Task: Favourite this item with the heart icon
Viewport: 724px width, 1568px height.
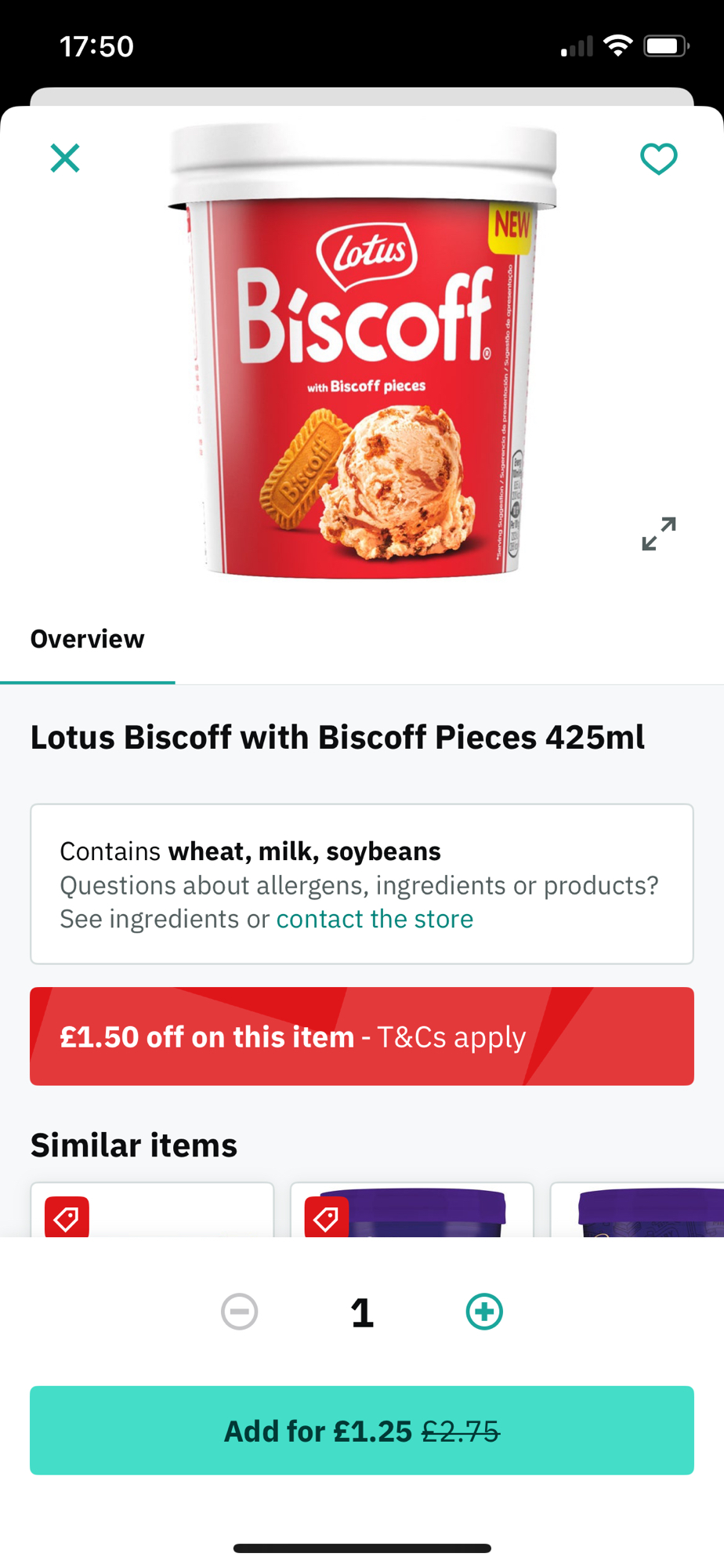Action: tap(658, 159)
